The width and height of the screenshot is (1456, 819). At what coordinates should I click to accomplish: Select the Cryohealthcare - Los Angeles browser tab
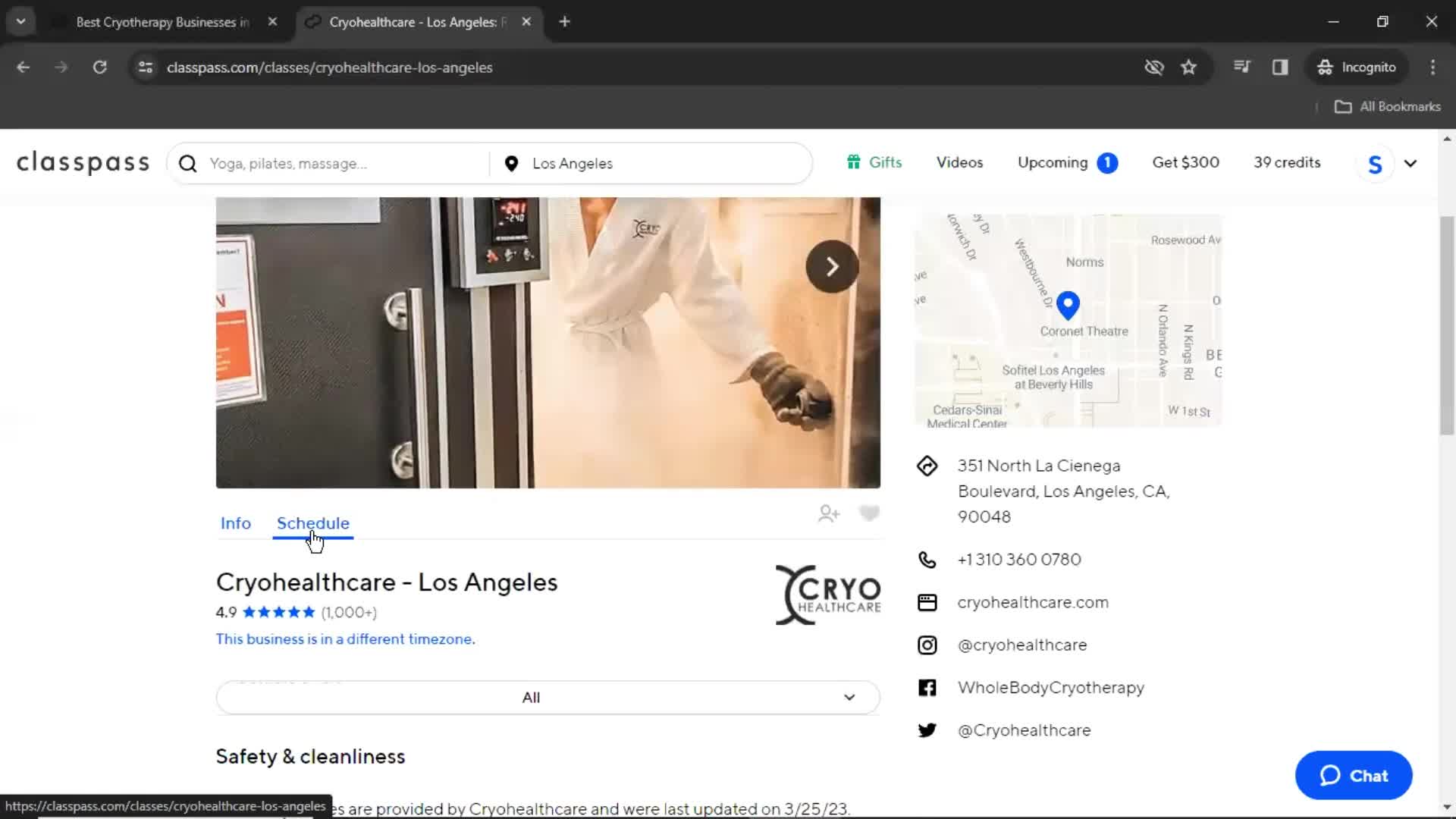pyautogui.click(x=417, y=22)
